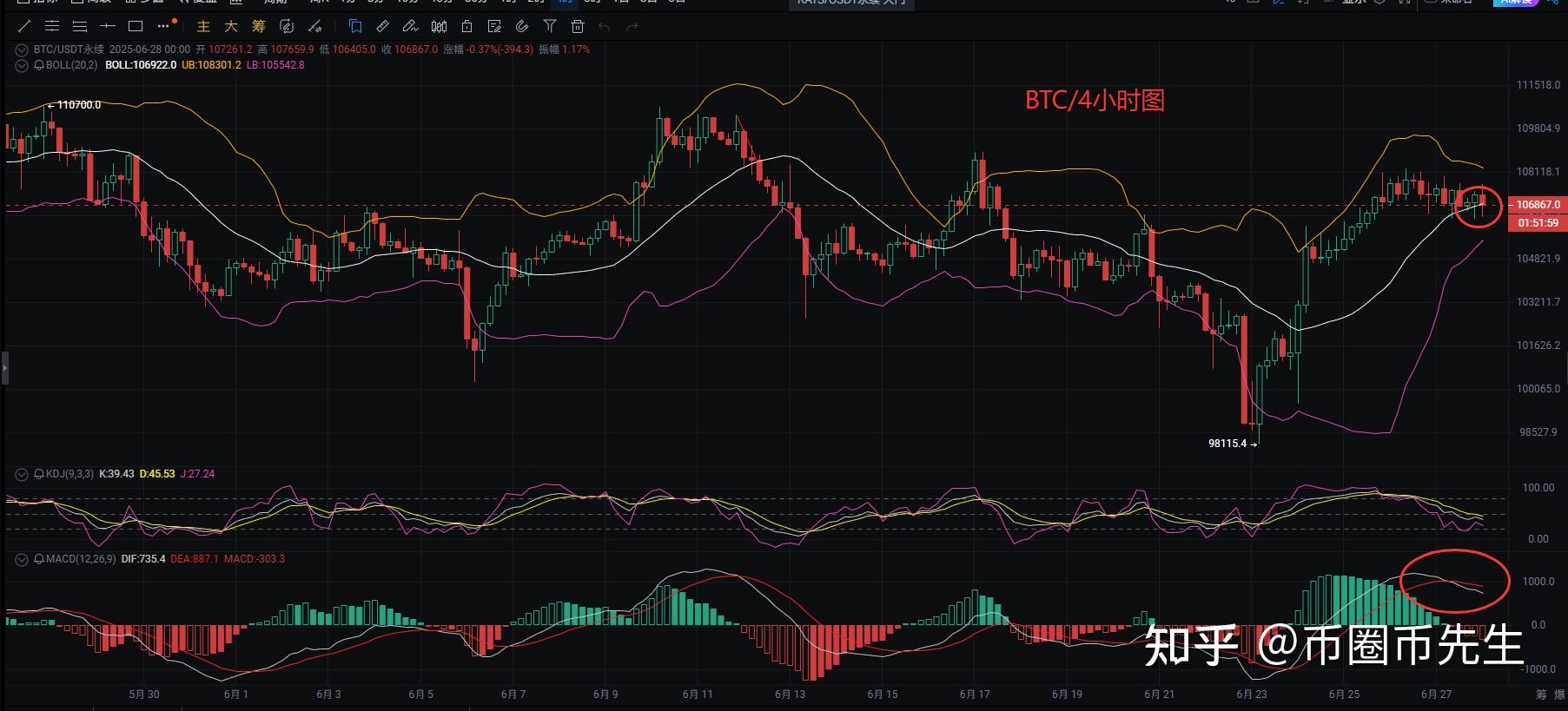
Task: Toggle the 大 indicator button
Action: click(x=231, y=26)
